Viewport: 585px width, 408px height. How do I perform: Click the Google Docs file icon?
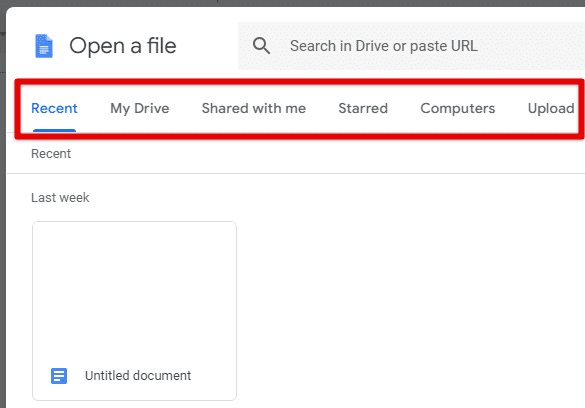click(x=44, y=46)
